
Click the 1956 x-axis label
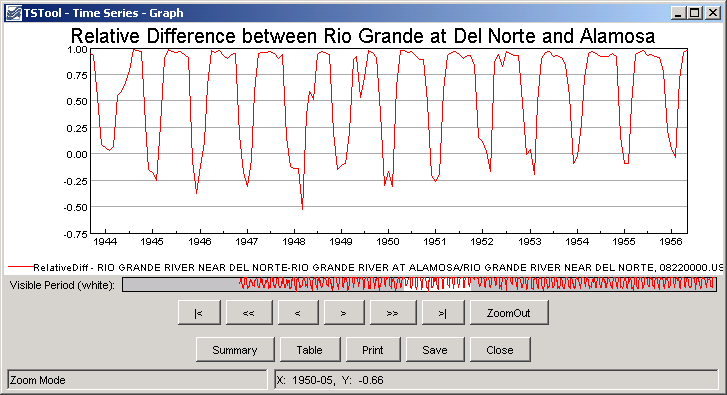(671, 242)
